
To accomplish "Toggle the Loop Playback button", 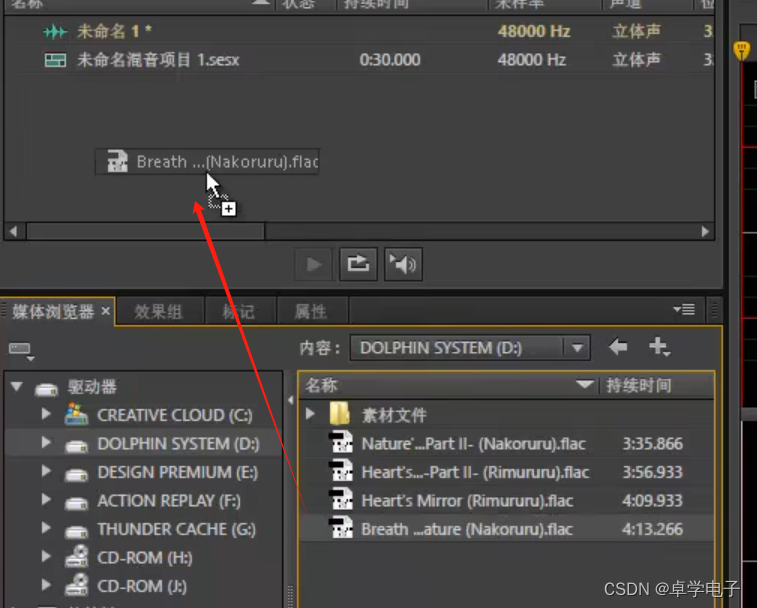I will click(358, 264).
